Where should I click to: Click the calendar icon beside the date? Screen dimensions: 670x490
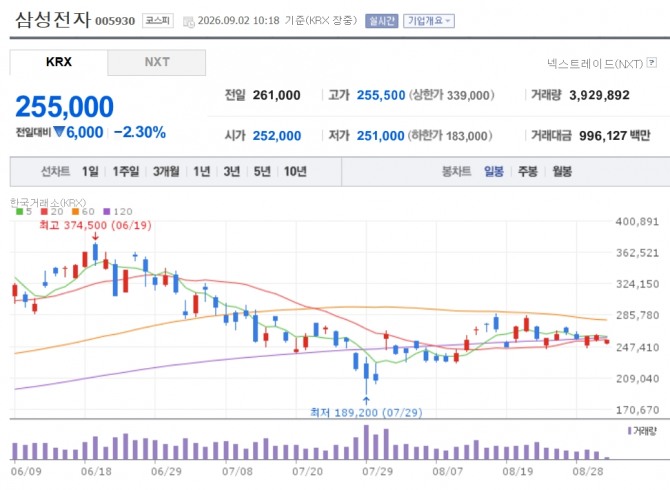pos(188,21)
